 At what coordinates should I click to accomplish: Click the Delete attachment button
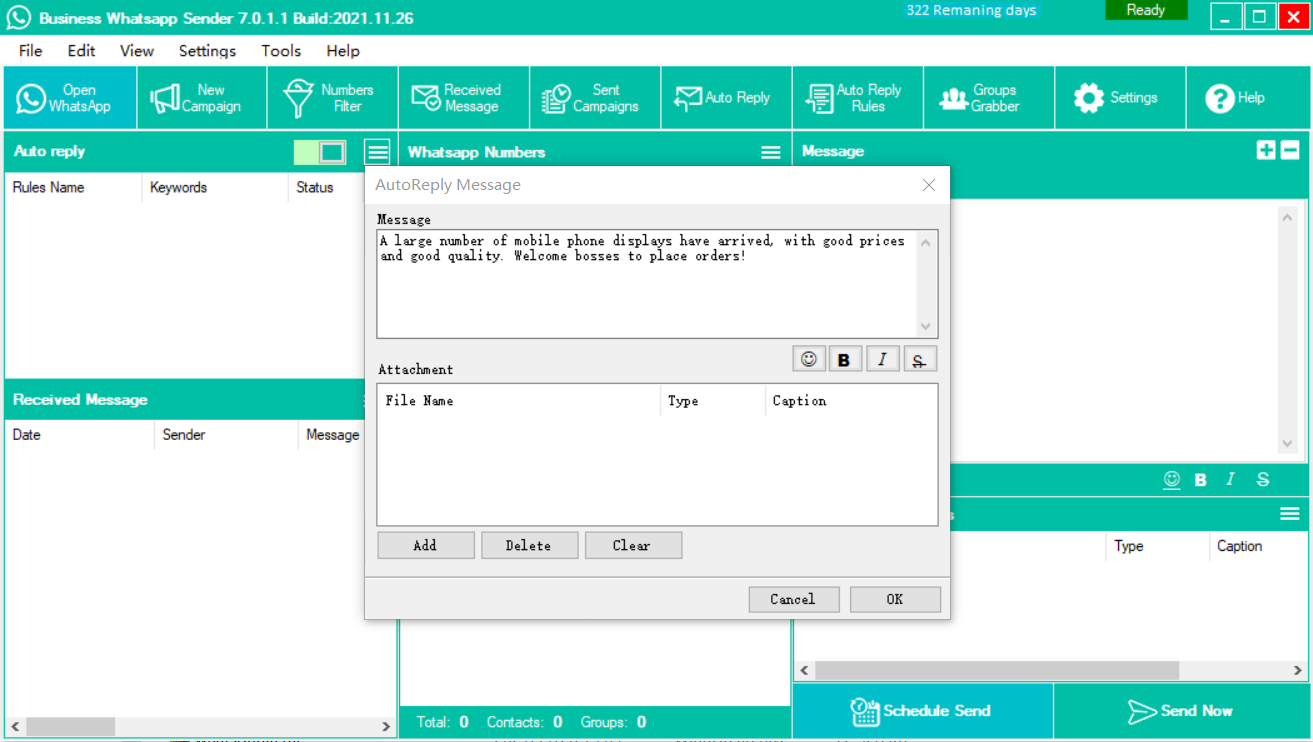[x=528, y=545]
